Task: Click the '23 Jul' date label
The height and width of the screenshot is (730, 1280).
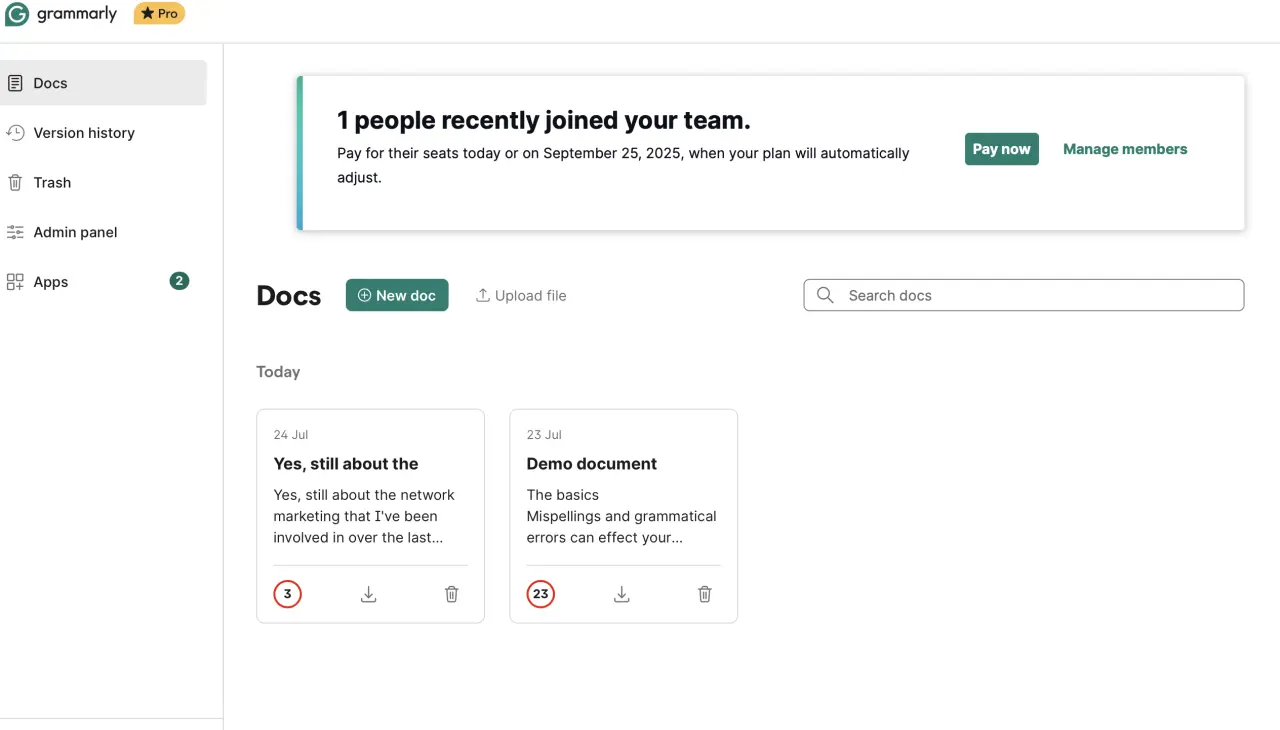Action: 544,435
